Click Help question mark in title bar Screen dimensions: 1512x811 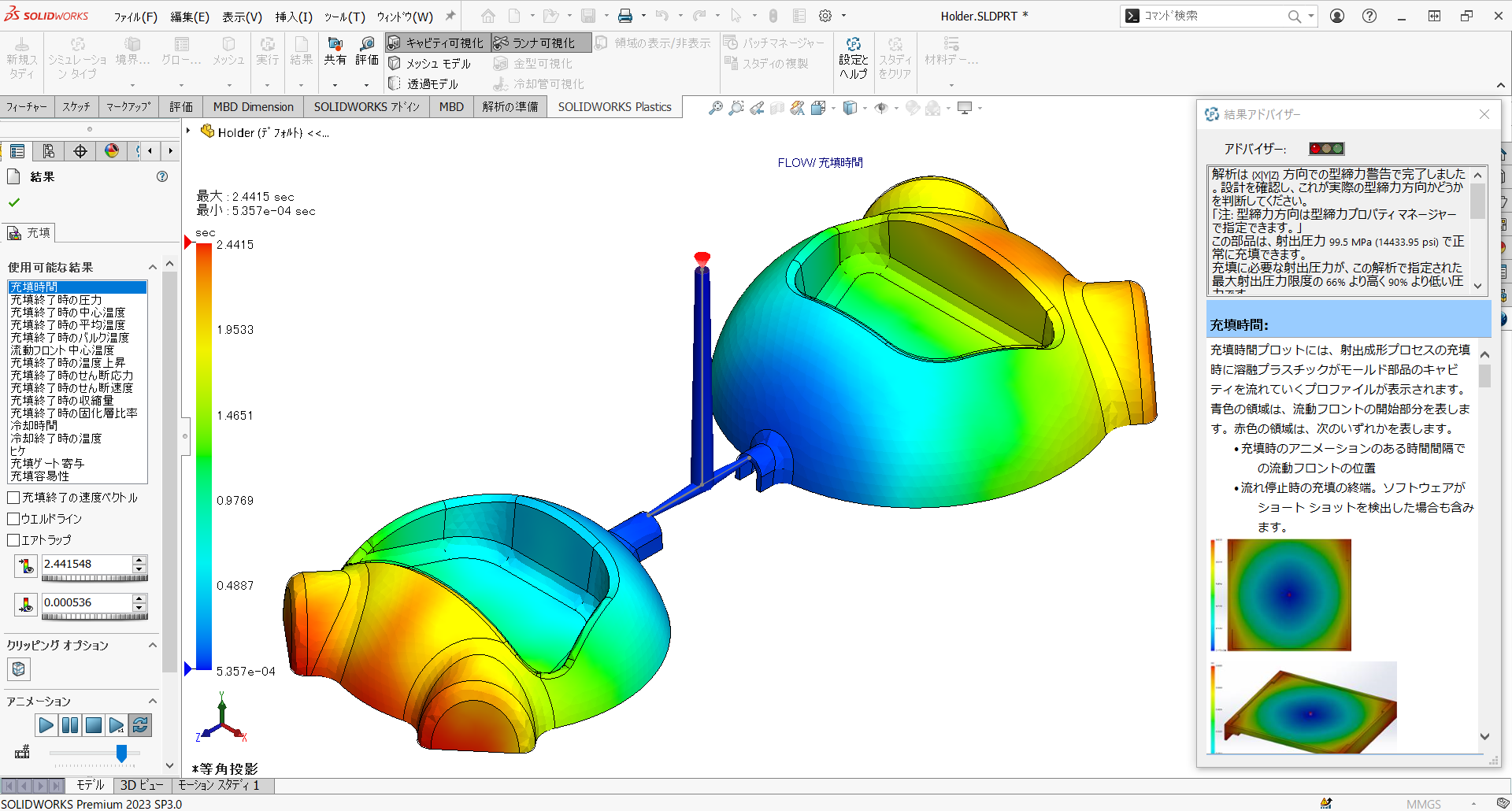tap(1369, 16)
